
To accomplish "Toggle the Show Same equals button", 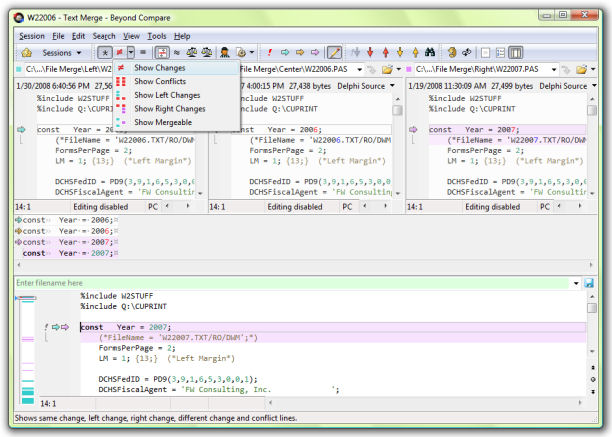I will point(144,52).
